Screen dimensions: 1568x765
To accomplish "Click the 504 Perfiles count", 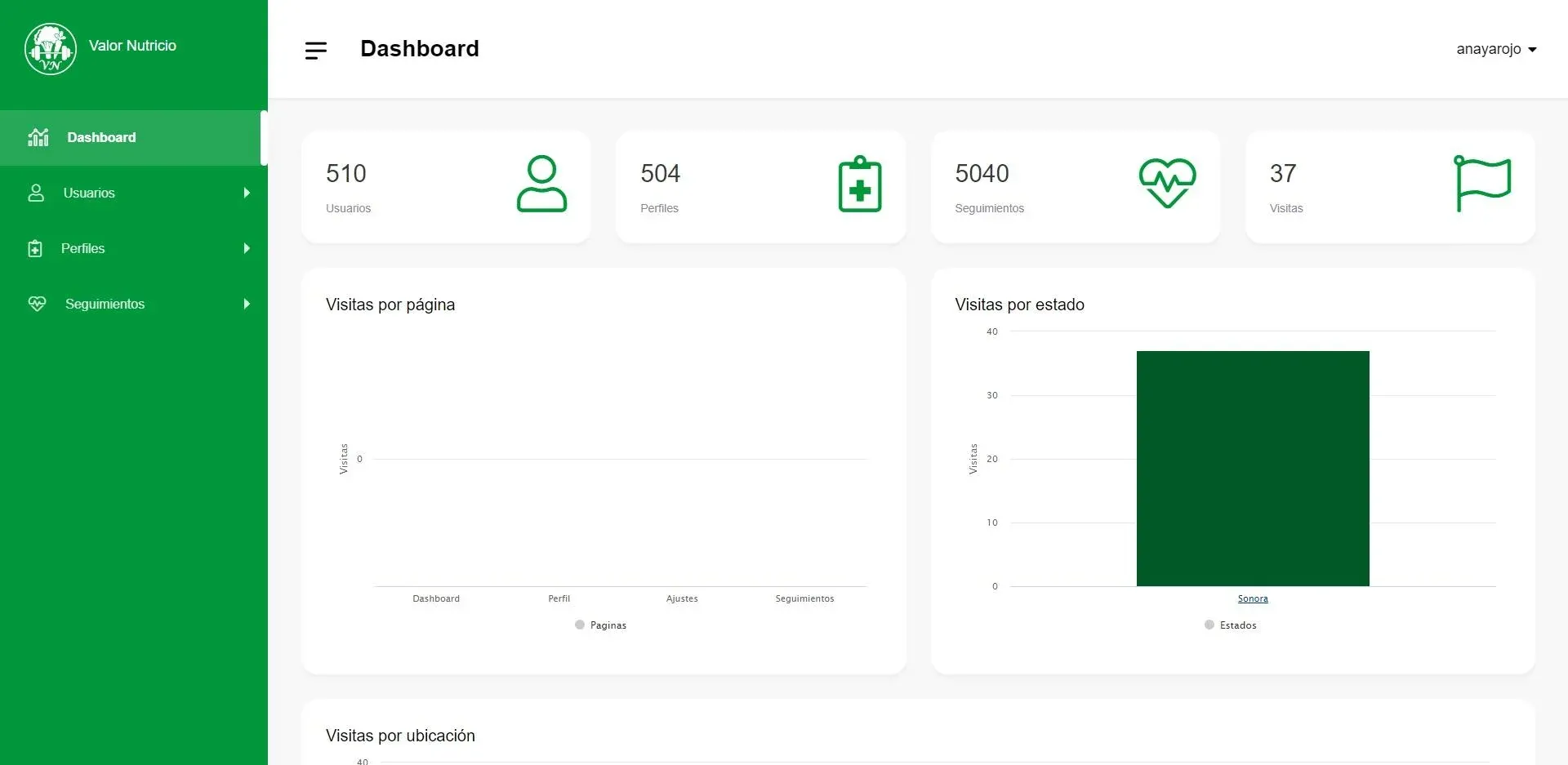I will pyautogui.click(x=660, y=173).
